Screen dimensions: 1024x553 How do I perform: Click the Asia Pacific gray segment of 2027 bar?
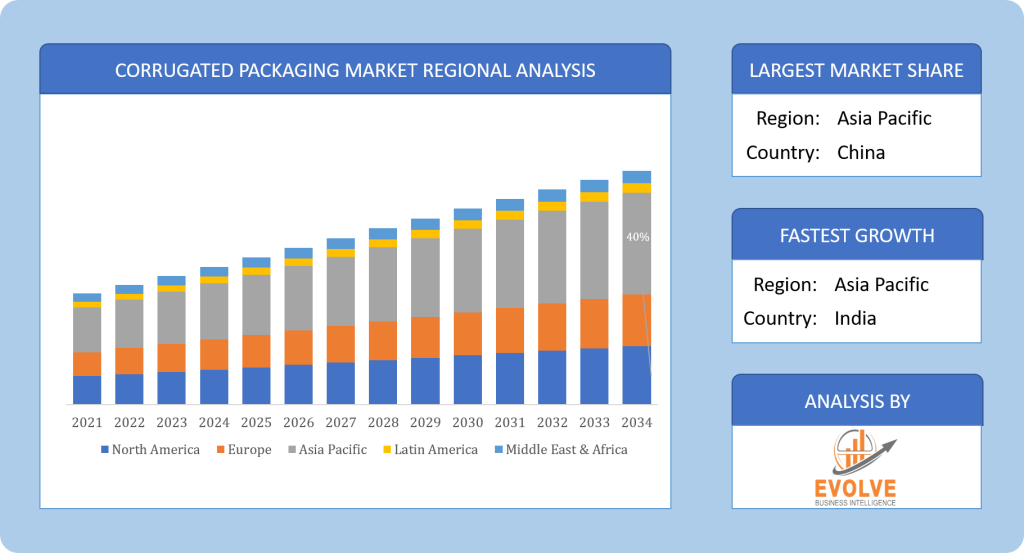341,292
